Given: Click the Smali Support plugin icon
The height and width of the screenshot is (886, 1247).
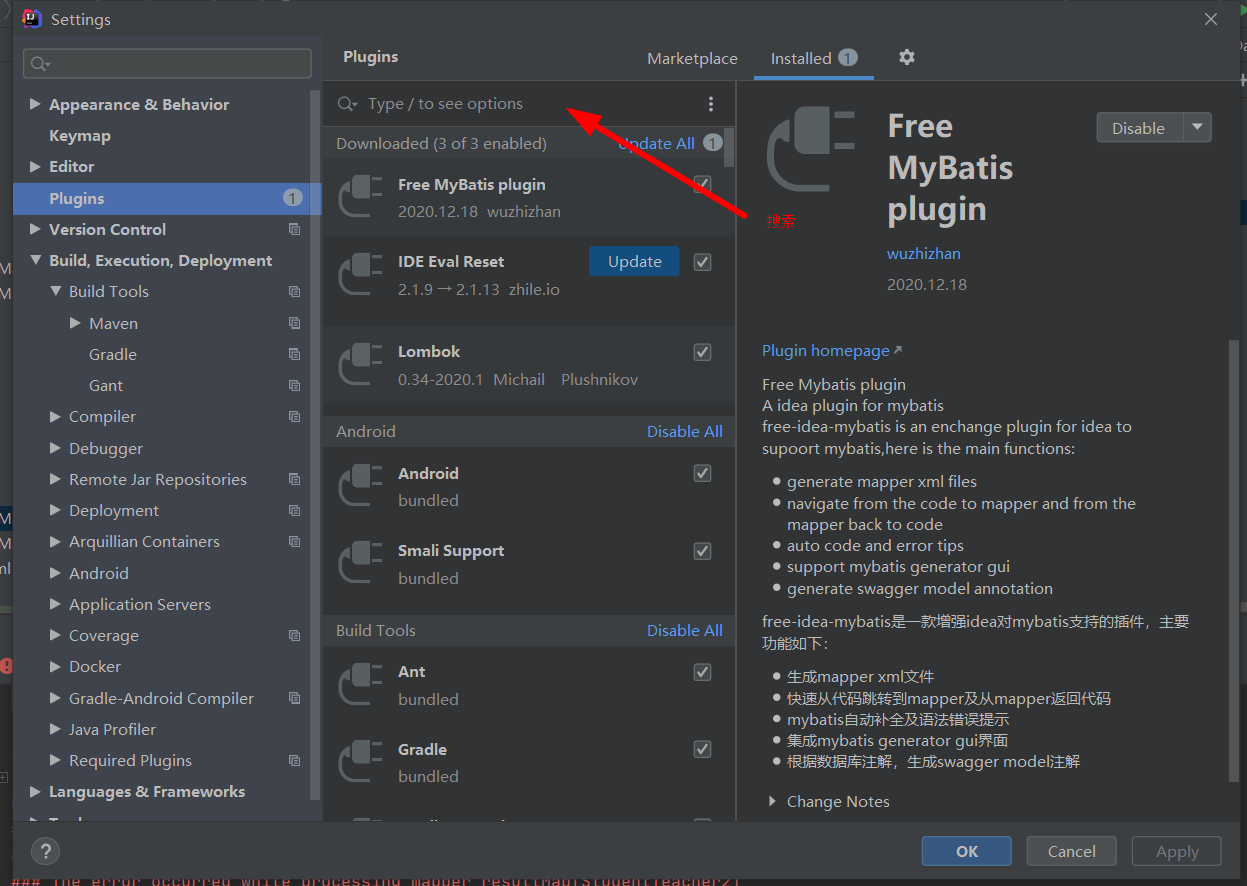Looking at the screenshot, I should tap(361, 562).
